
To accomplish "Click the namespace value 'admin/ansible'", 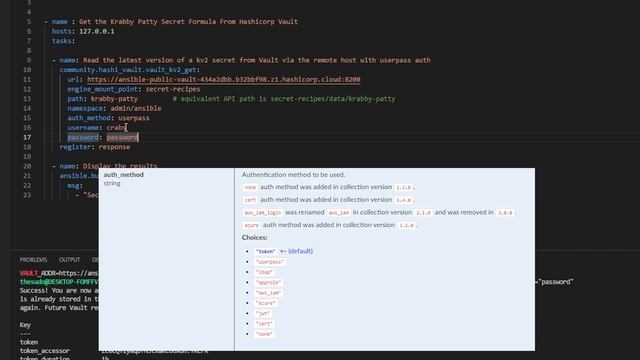I will [136, 108].
